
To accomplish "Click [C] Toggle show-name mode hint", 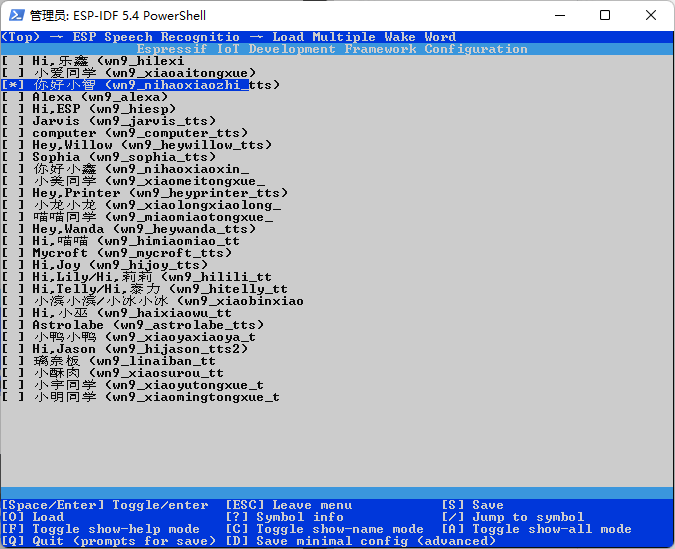I will coord(325,529).
